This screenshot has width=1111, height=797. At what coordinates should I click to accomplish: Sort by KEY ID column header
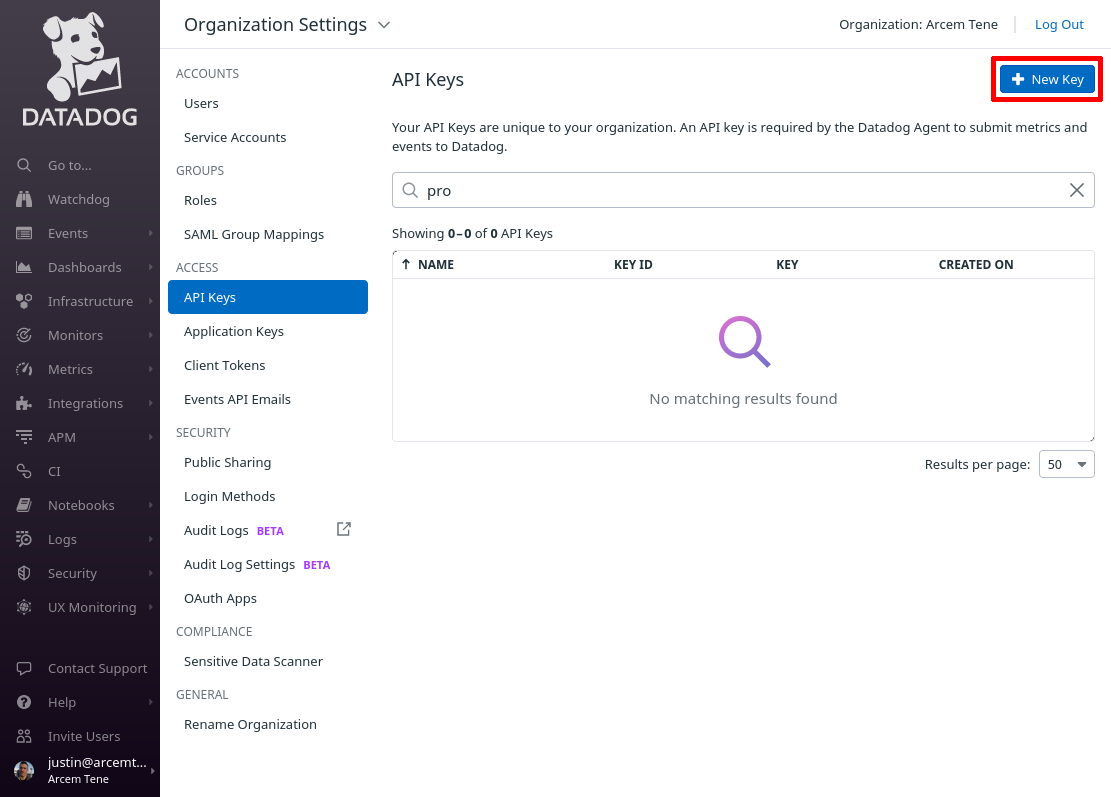pyautogui.click(x=633, y=264)
